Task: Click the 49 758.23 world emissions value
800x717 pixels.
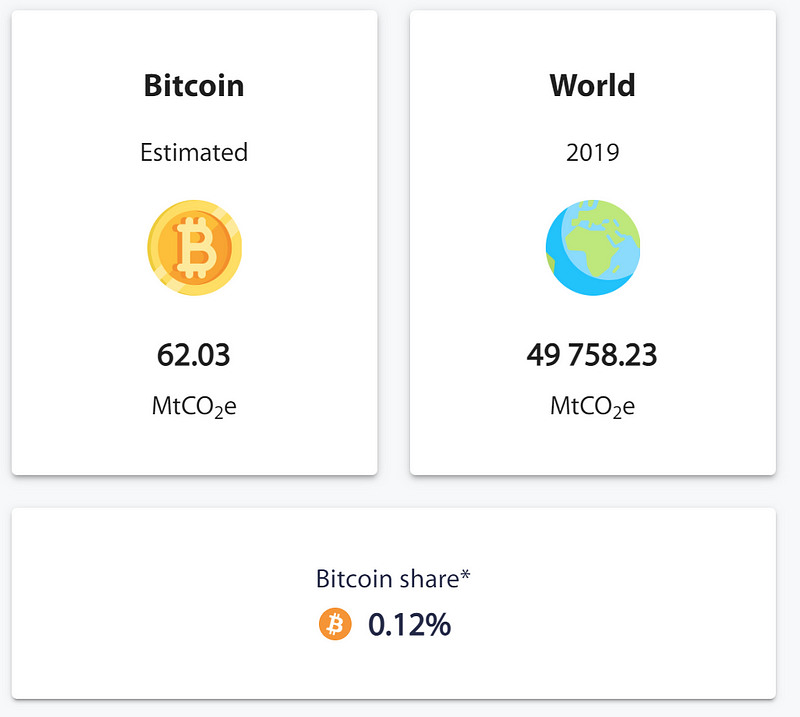Action: [x=592, y=355]
